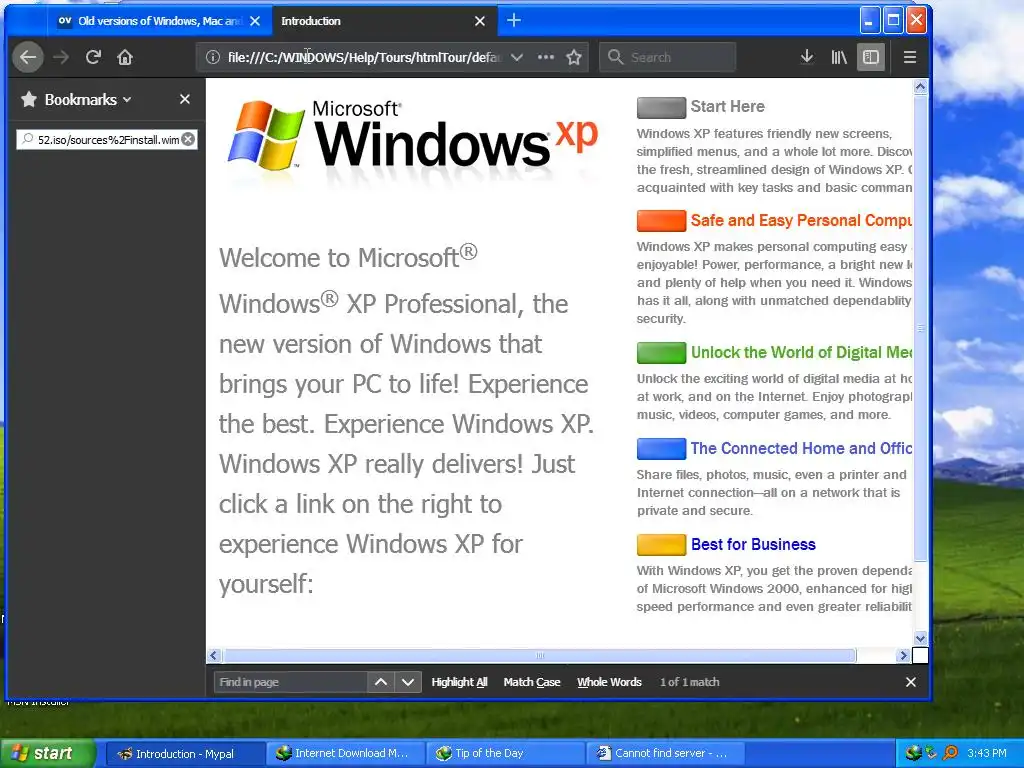Image resolution: width=1024 pixels, height=768 pixels.
Task: Click the globe network tray icon
Action: tap(912, 753)
